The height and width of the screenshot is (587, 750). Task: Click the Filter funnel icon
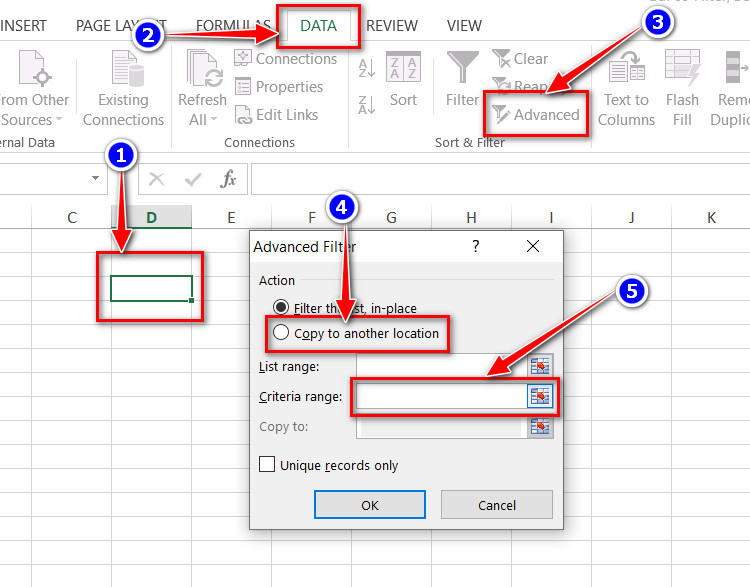pos(462,67)
